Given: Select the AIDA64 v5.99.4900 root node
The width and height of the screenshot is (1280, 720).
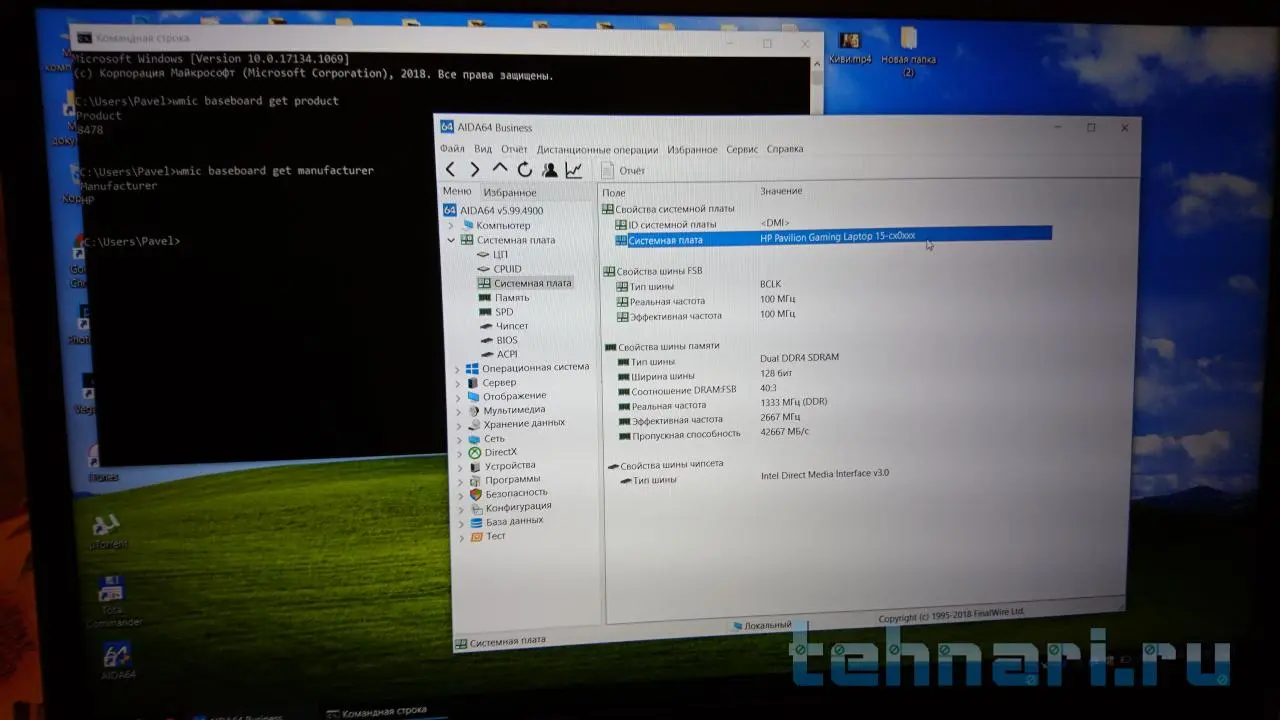Looking at the screenshot, I should 493,210.
